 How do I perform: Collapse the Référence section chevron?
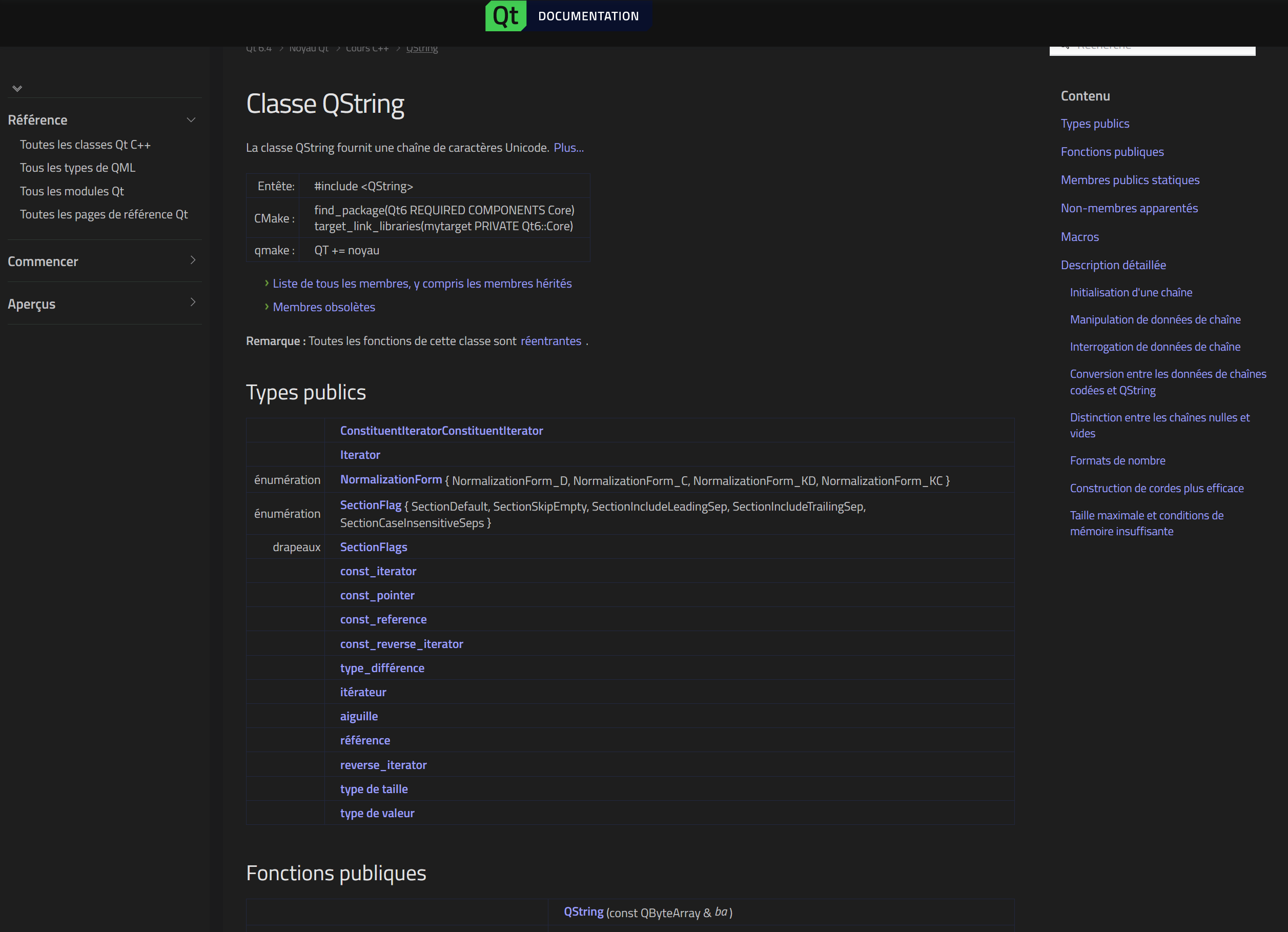click(191, 120)
